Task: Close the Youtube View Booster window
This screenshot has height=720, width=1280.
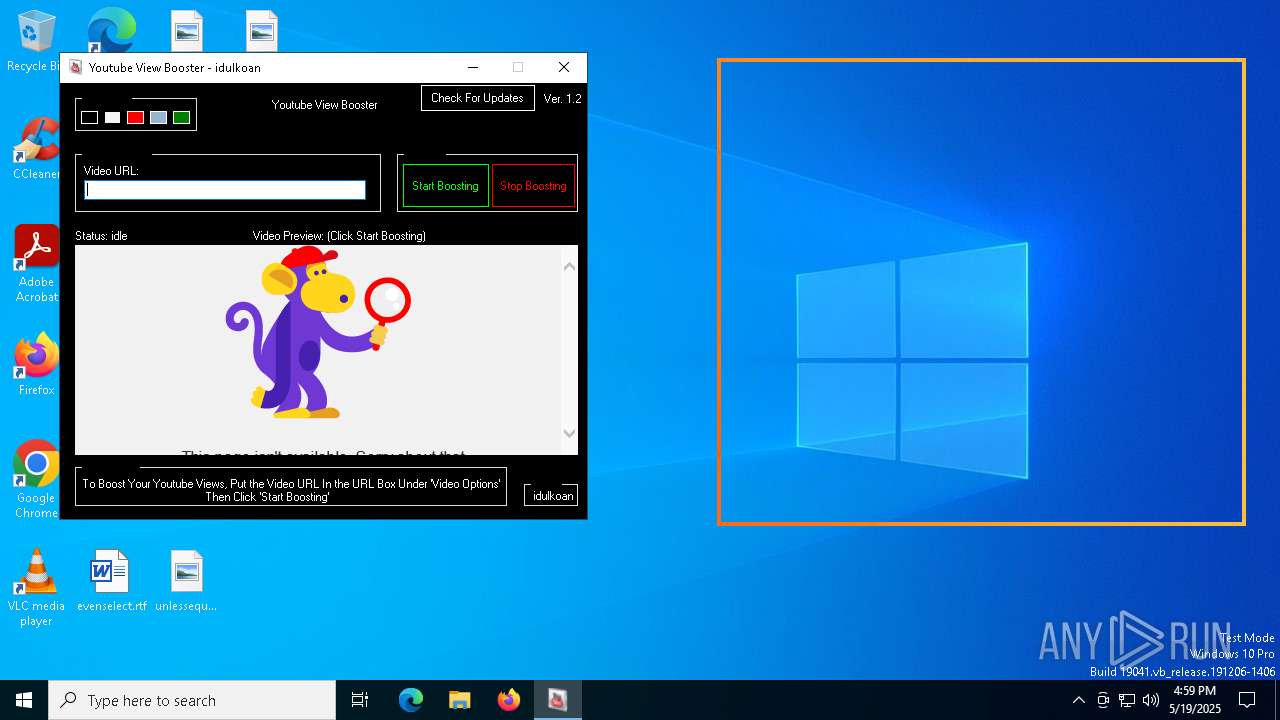Action: pyautogui.click(x=564, y=67)
